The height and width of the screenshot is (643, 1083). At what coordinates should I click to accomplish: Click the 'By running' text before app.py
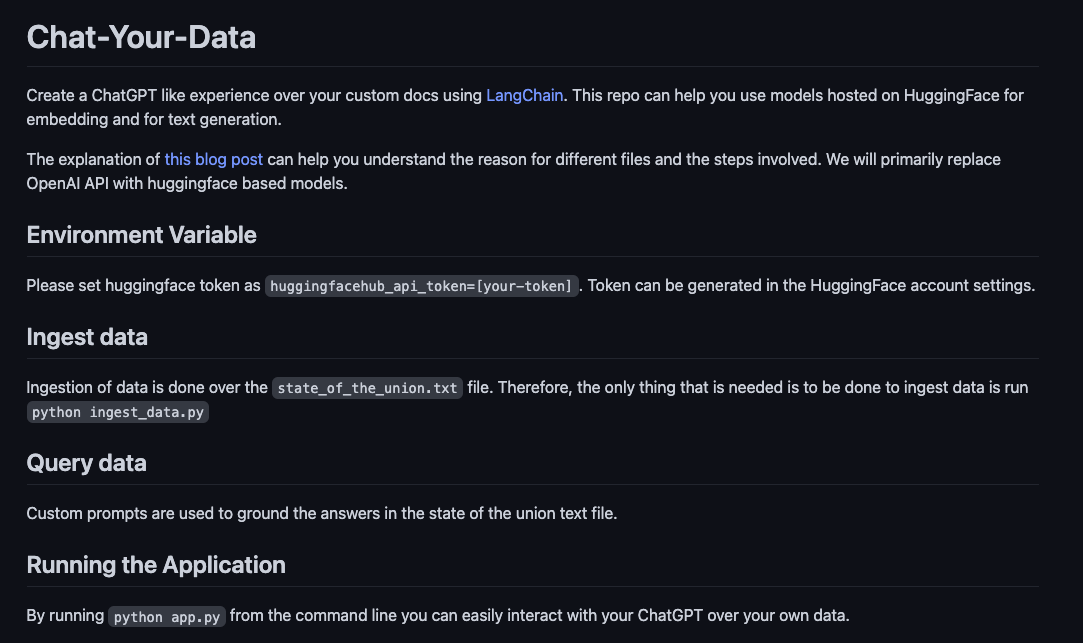tap(65, 615)
